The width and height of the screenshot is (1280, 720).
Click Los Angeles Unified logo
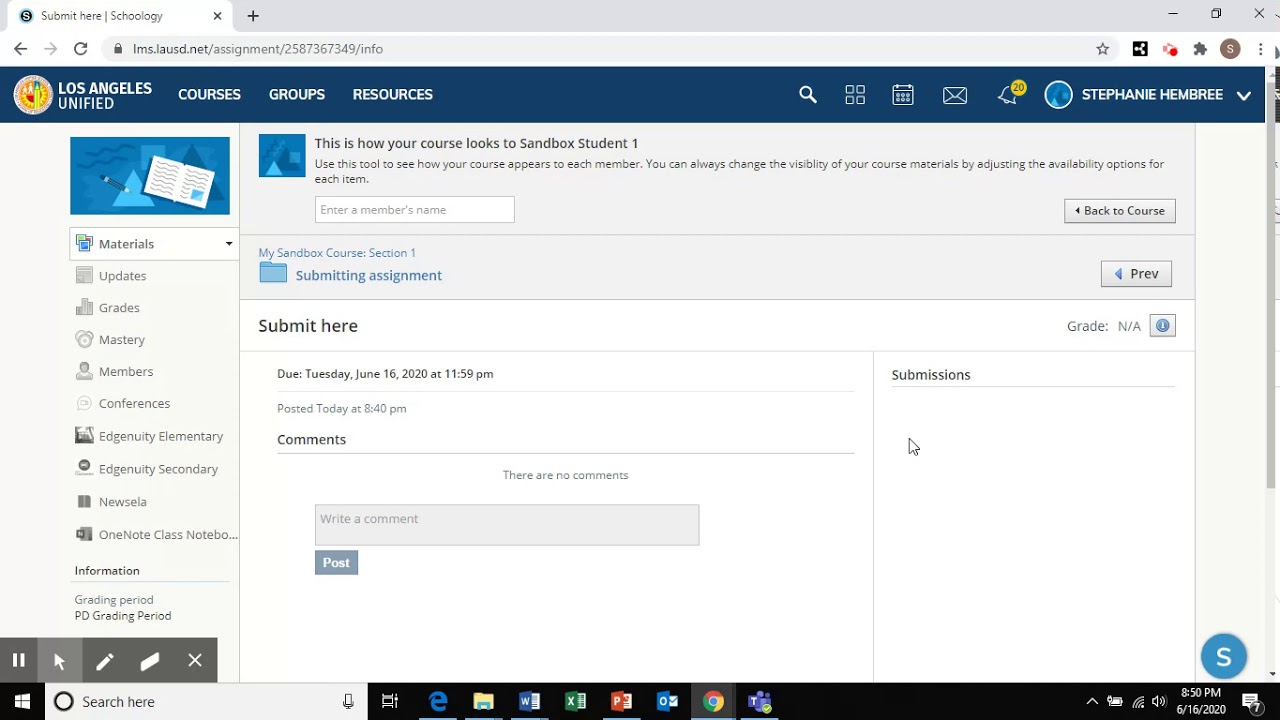pyautogui.click(x=83, y=95)
